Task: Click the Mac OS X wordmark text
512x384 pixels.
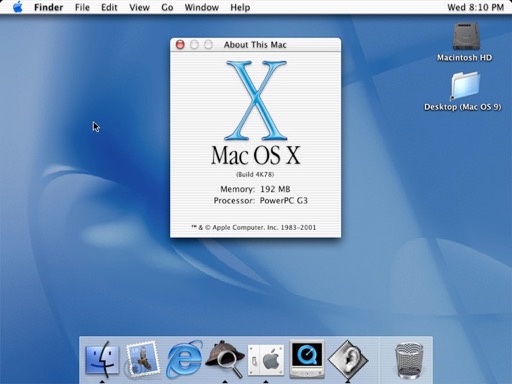Action: pyautogui.click(x=256, y=155)
